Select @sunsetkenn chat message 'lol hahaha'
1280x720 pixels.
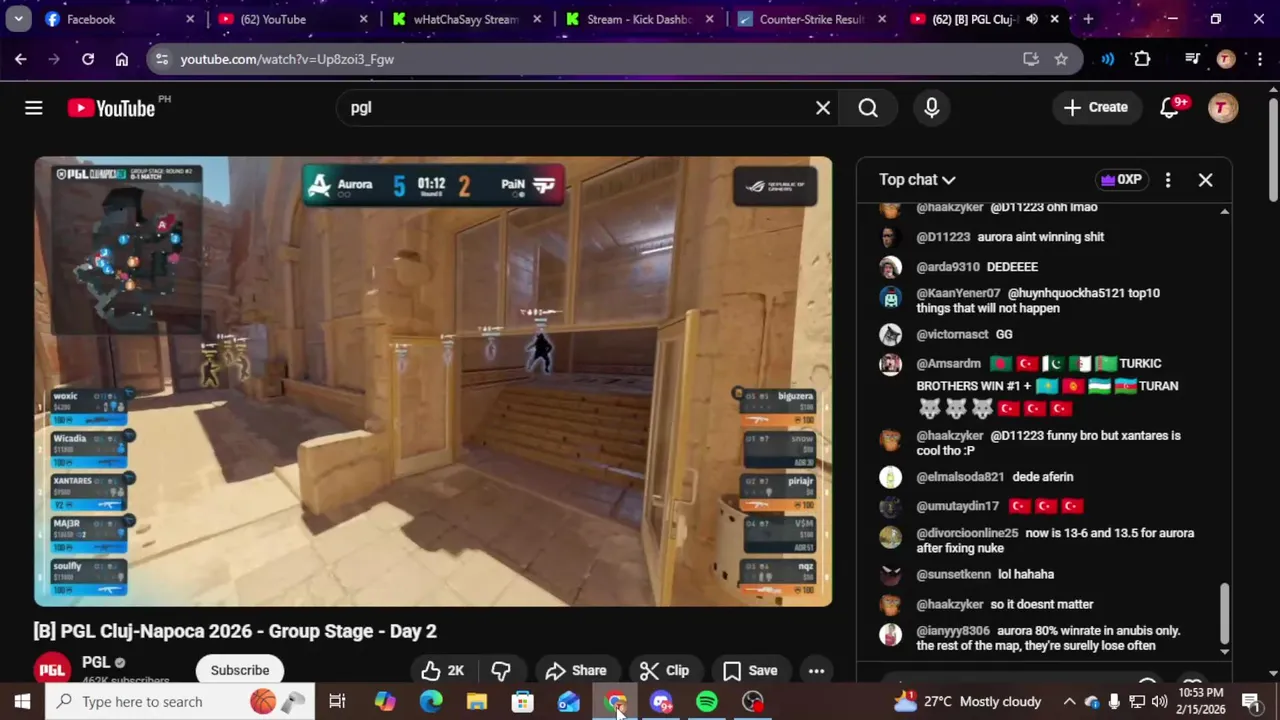[x=1026, y=574]
